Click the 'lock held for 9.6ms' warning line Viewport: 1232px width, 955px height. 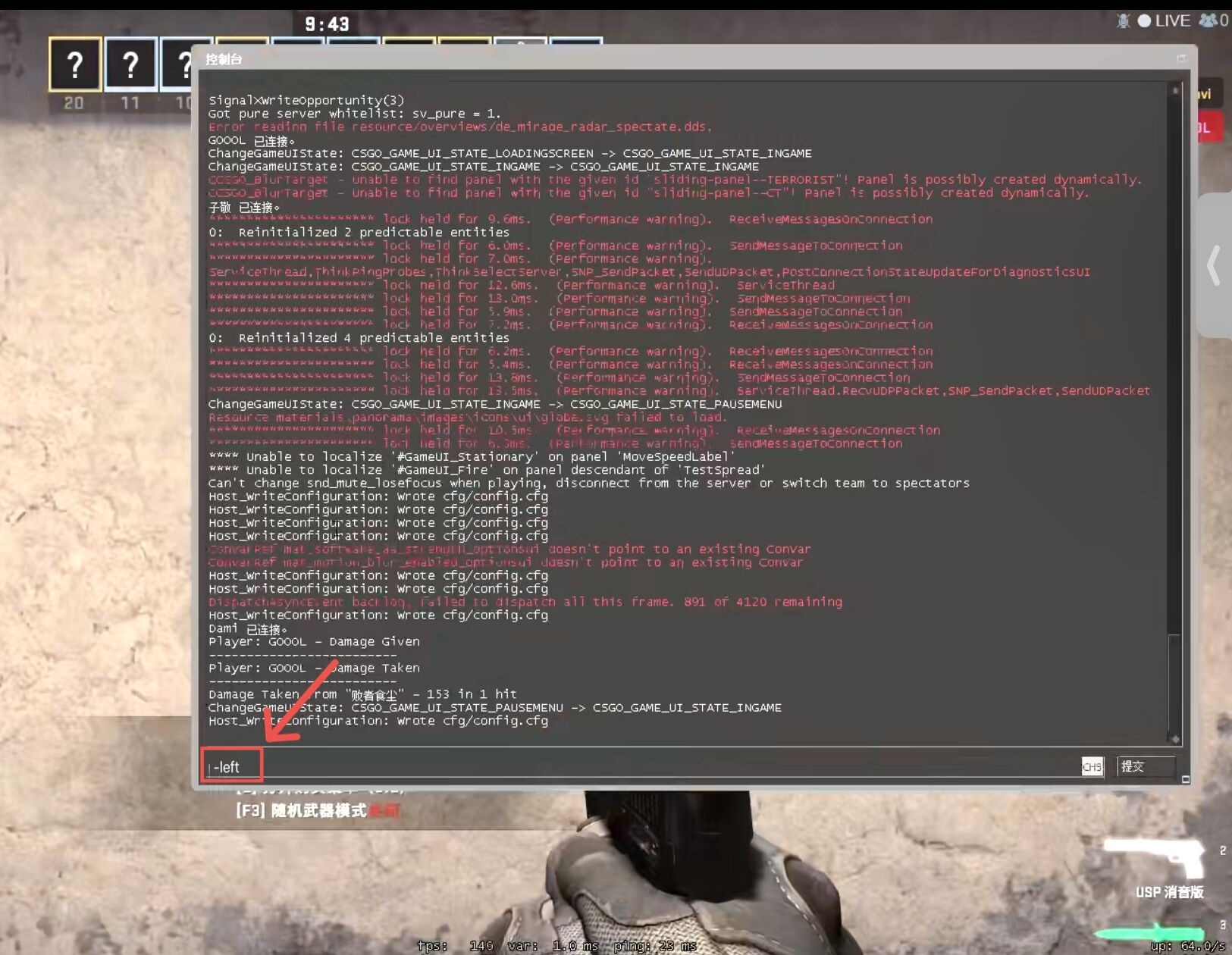pyautogui.click(x=571, y=219)
